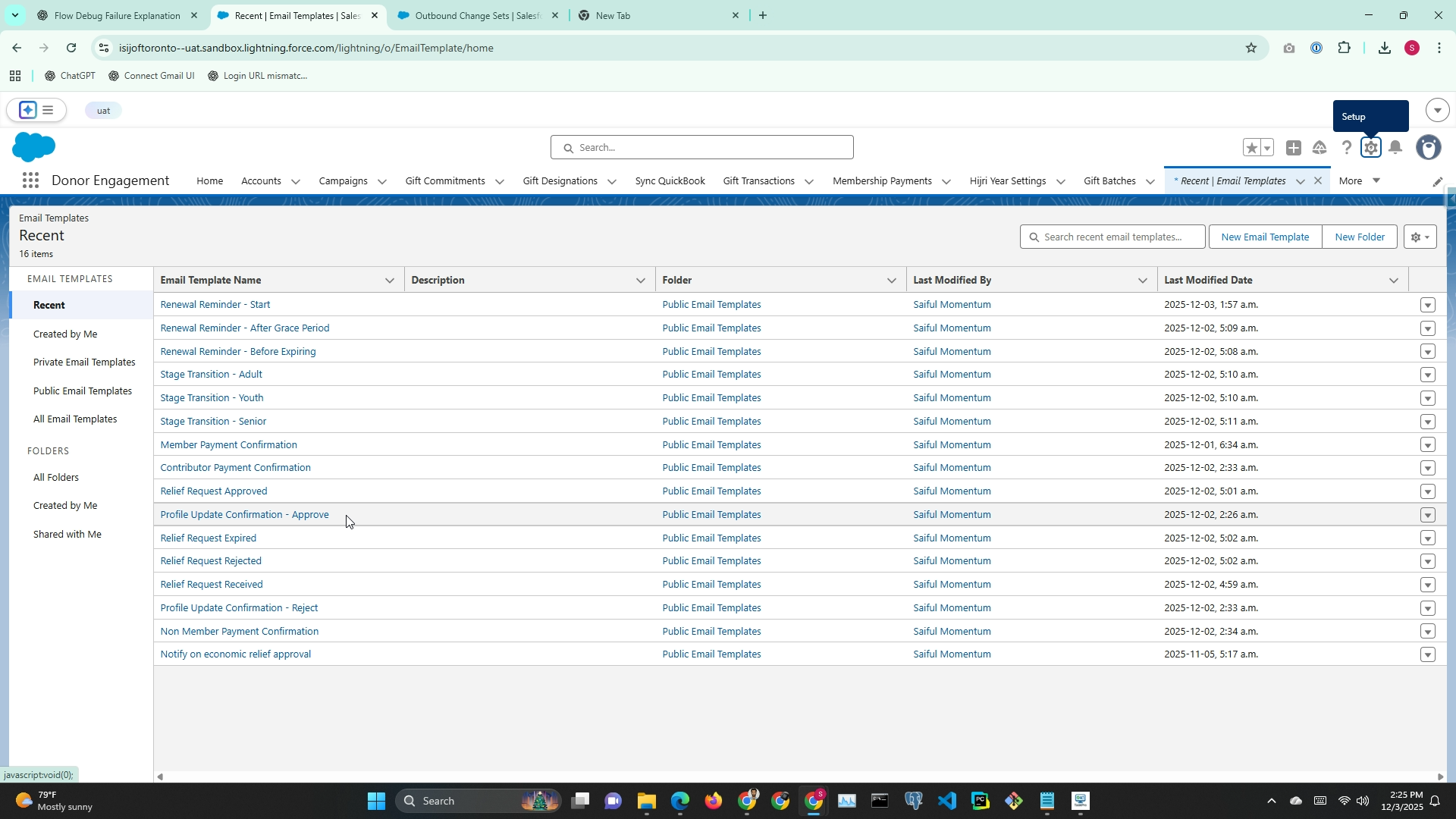Click the App Launcher grid icon
This screenshot has width=1456, height=819.
(30, 180)
